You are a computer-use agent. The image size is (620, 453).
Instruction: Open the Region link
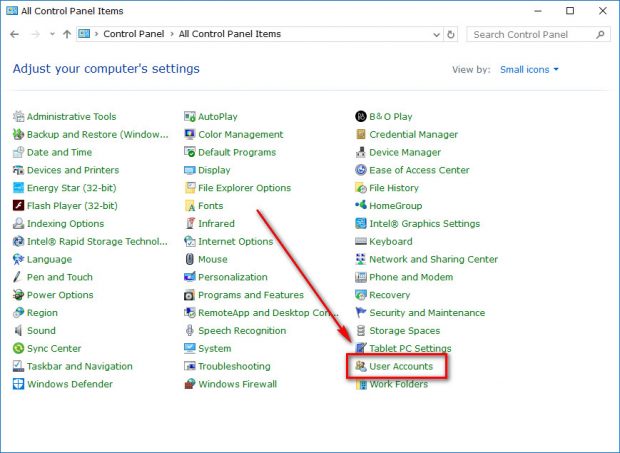42,313
